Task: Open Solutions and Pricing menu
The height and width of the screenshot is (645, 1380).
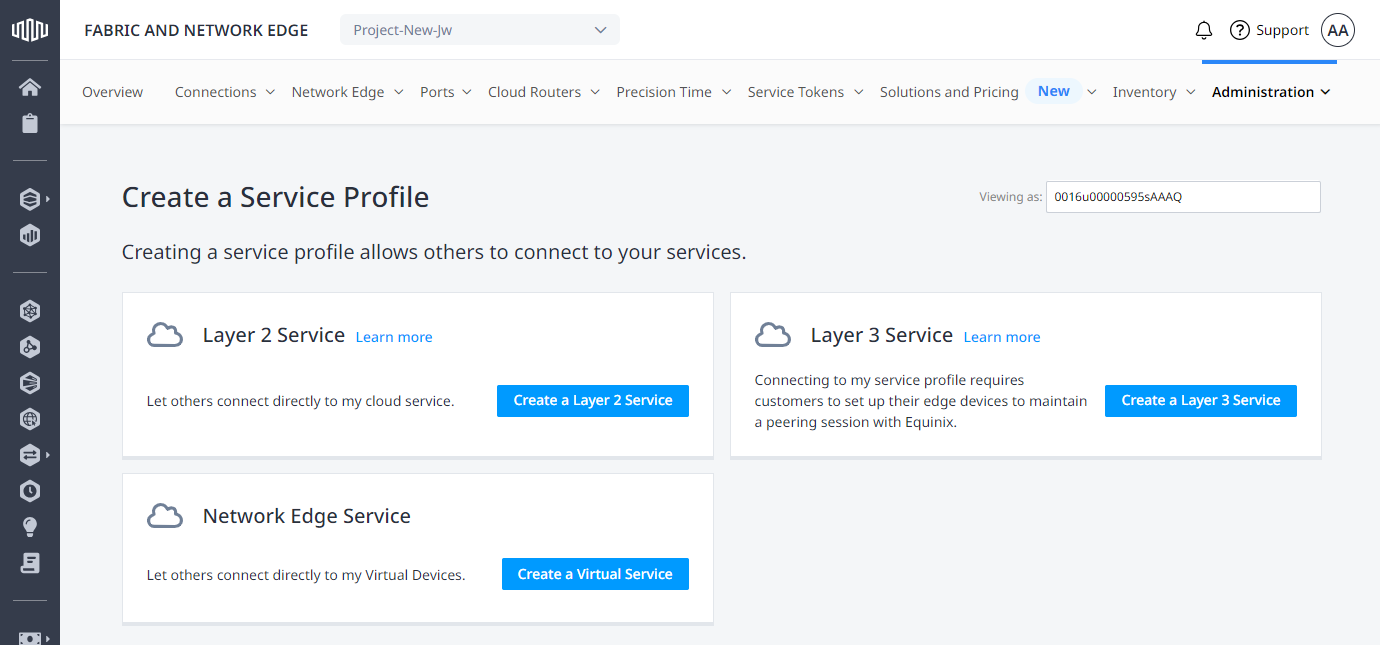Action: pos(949,92)
